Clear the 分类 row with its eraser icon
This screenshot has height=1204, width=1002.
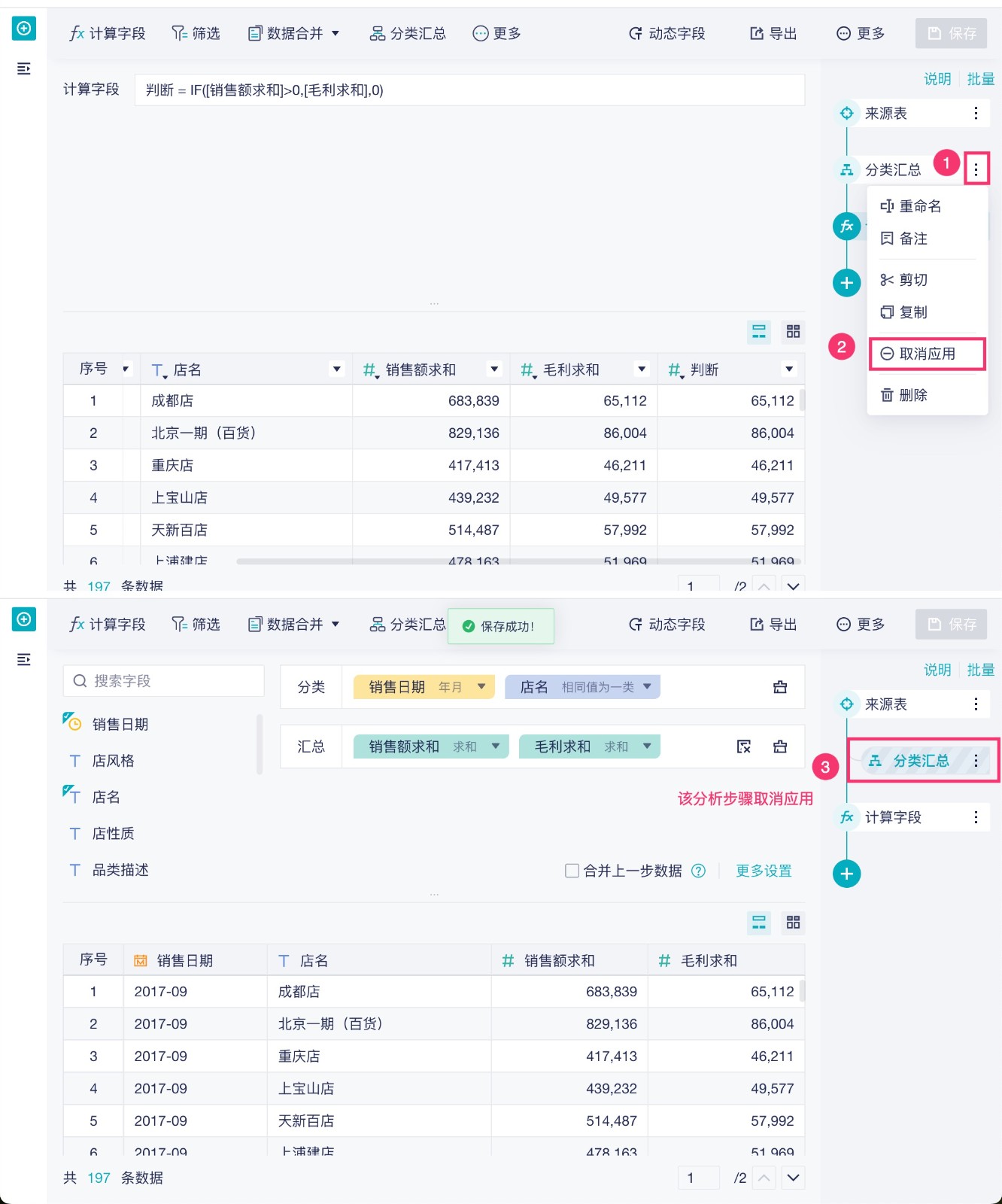pyautogui.click(x=780, y=687)
